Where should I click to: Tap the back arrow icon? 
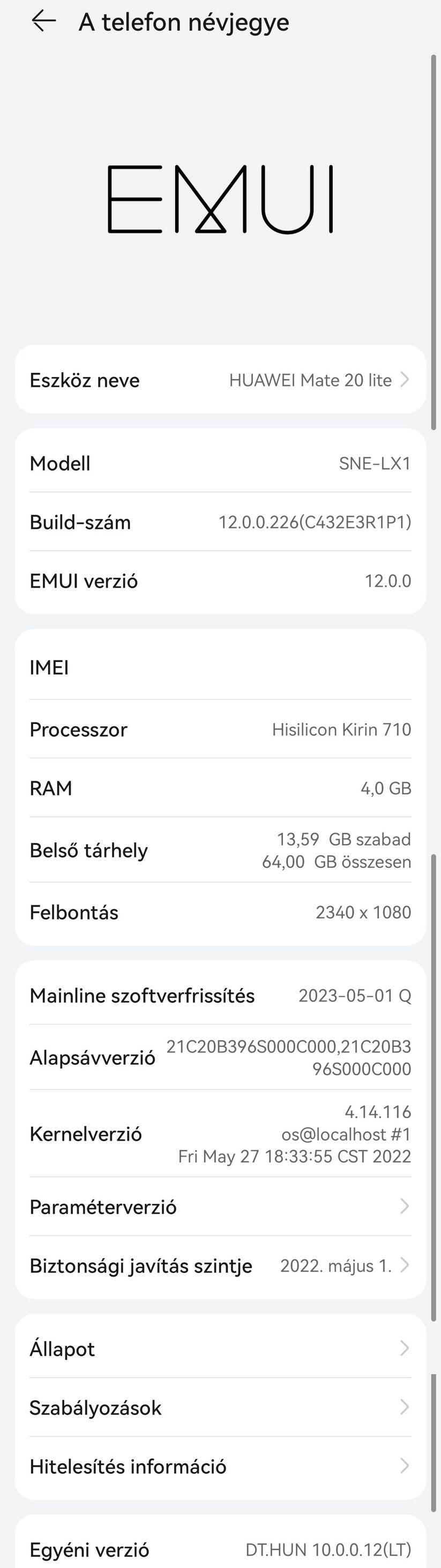point(44,21)
